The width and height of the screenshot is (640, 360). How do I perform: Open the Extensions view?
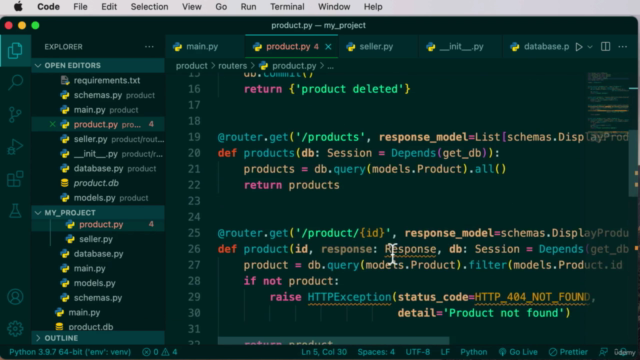(x=15, y=179)
